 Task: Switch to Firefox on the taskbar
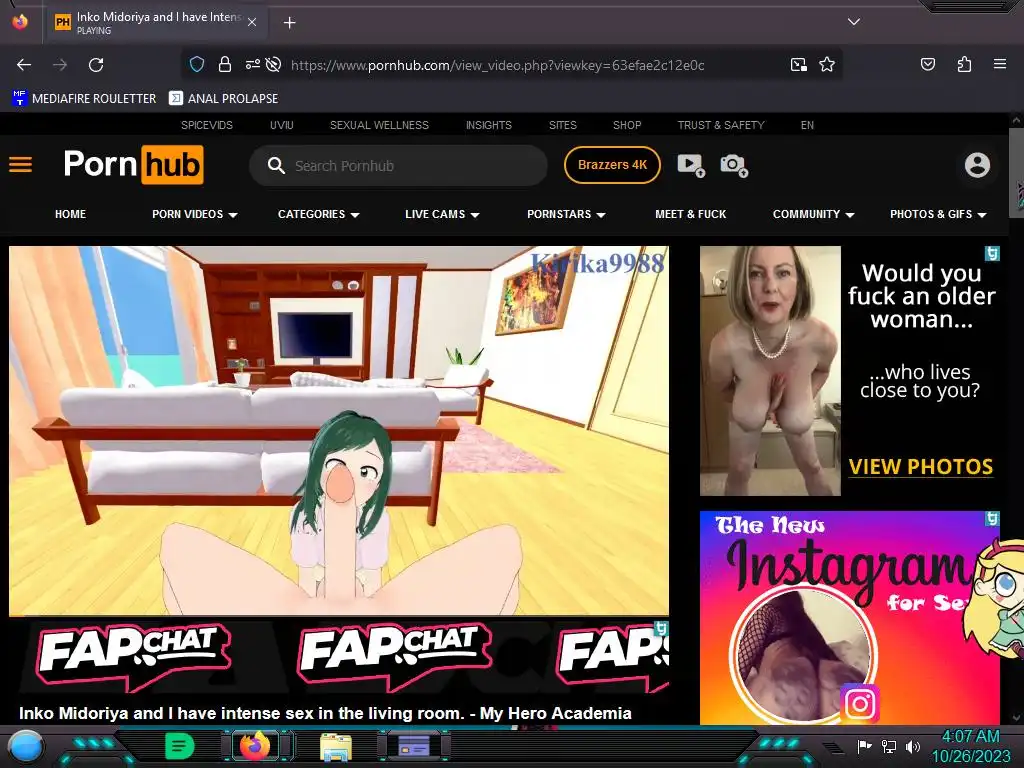[255, 746]
